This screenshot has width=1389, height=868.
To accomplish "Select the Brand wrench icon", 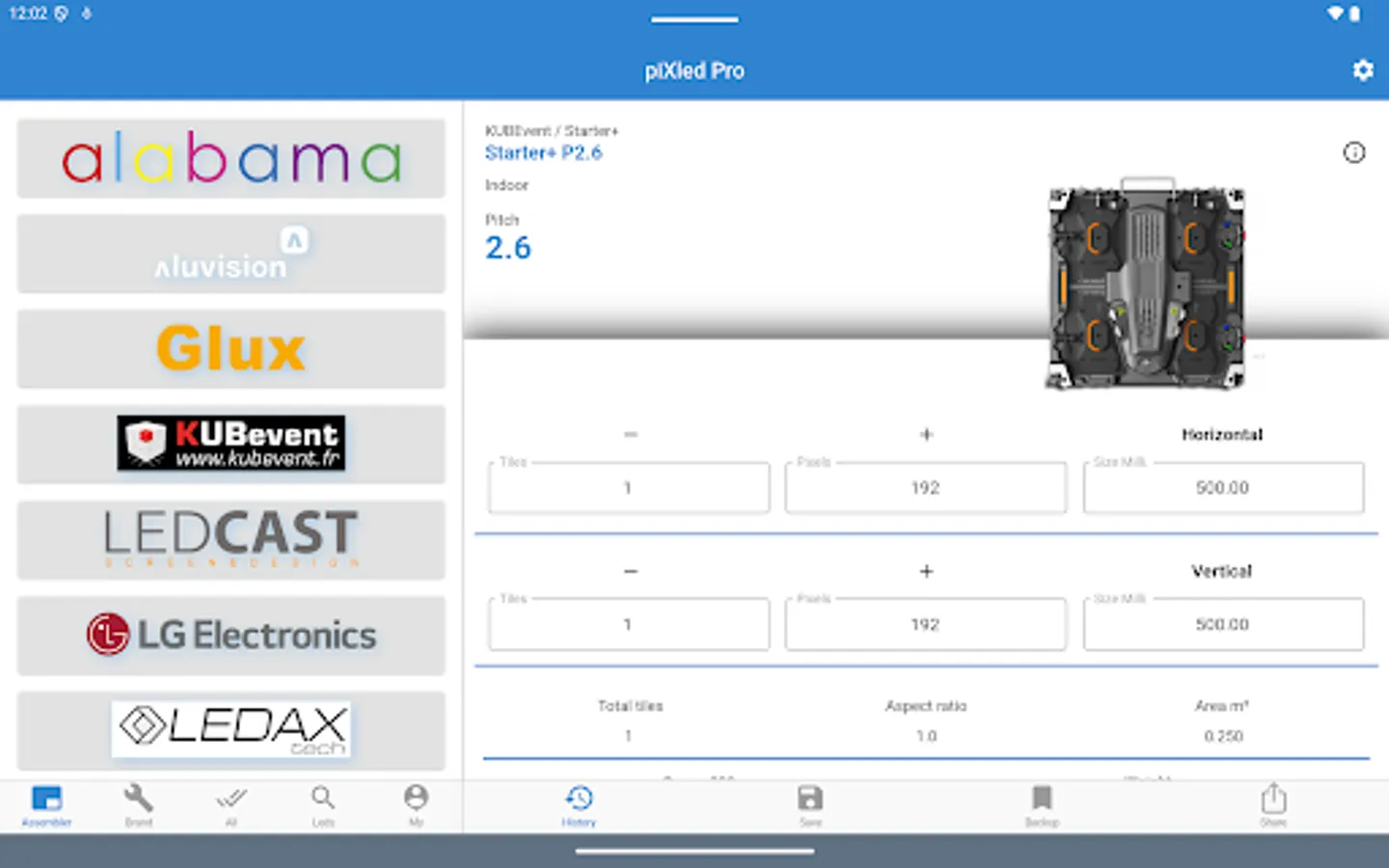I will coord(138,805).
